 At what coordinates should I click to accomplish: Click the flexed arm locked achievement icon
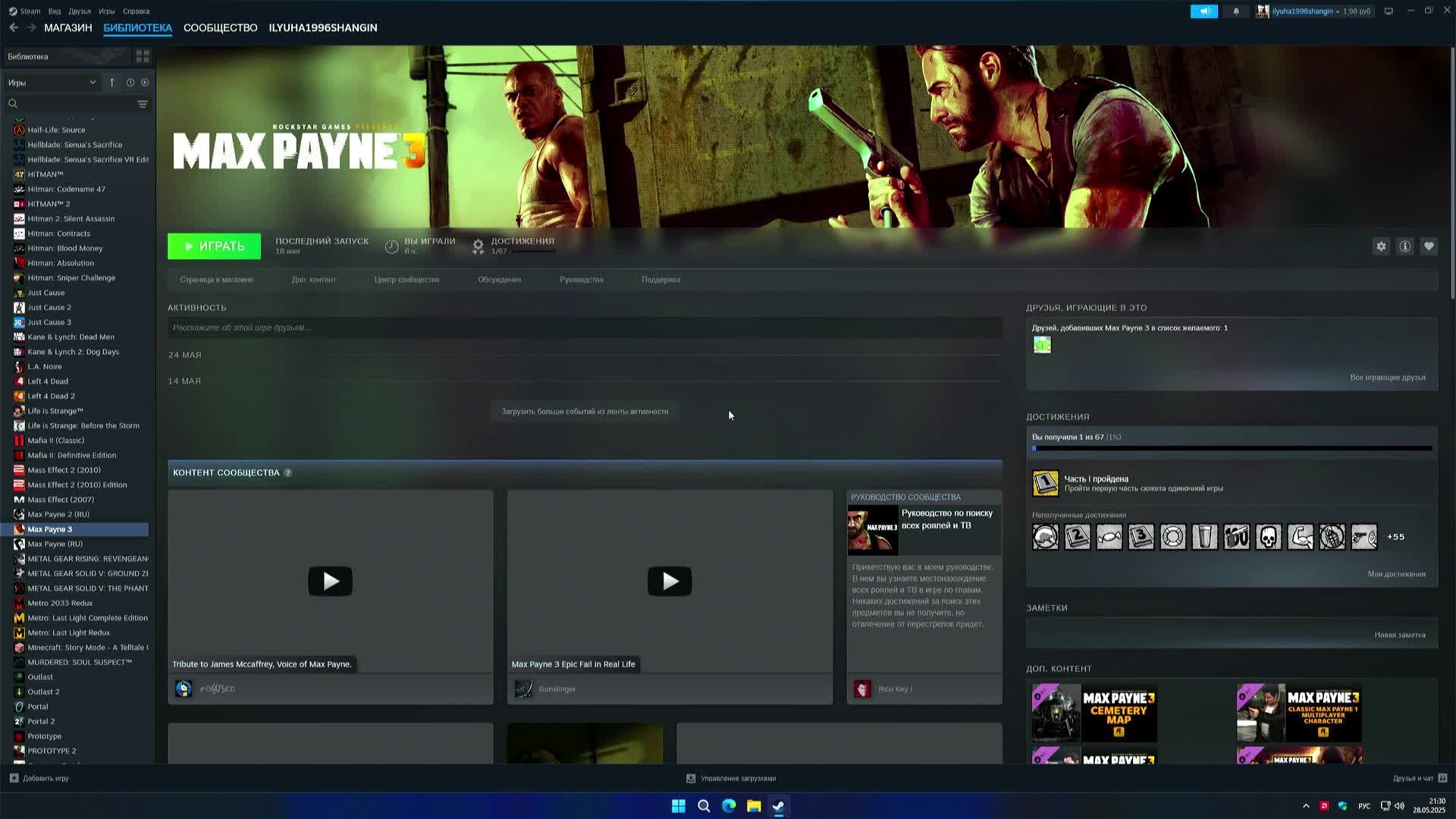coord(1300,537)
